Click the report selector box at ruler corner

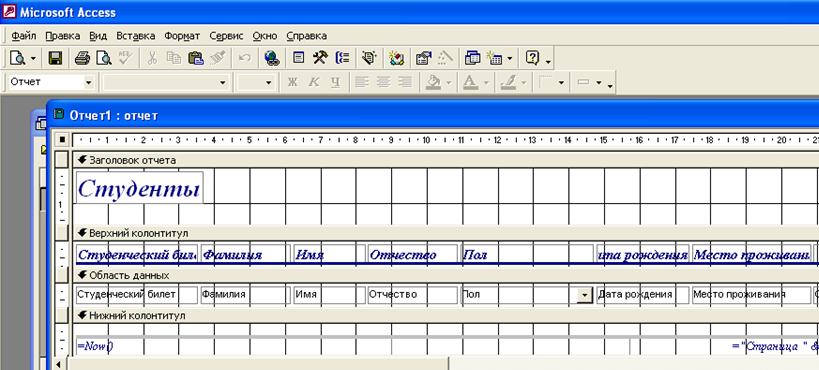(x=62, y=140)
